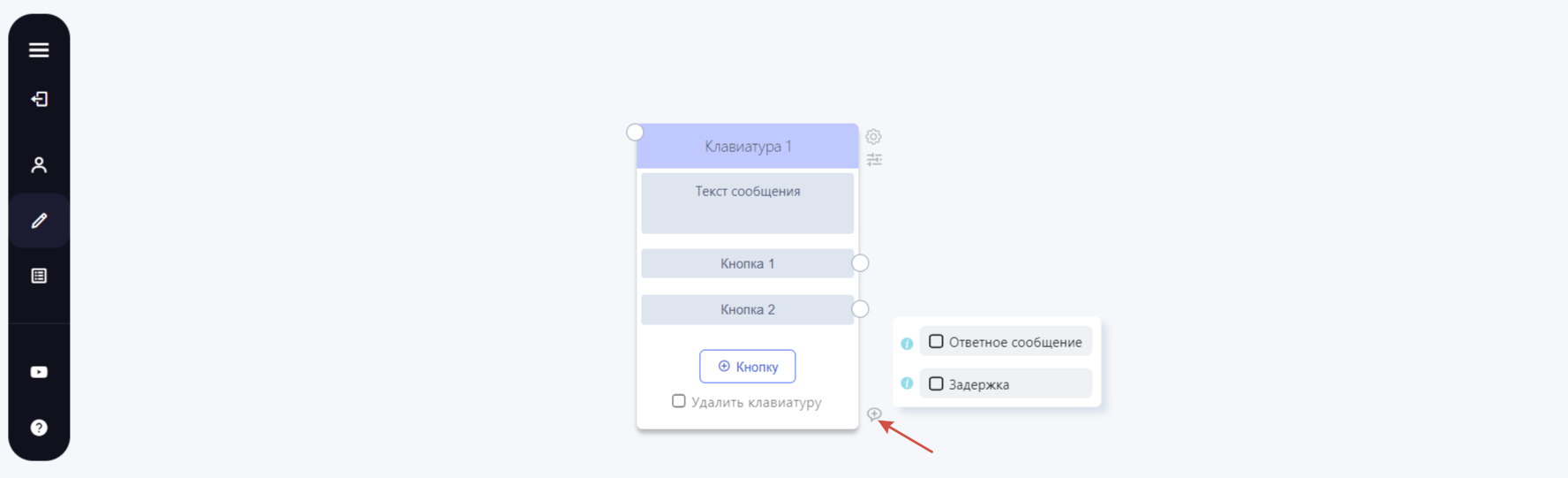Click info icon next to Задержка
The width and height of the screenshot is (1568, 478).
pos(907,383)
